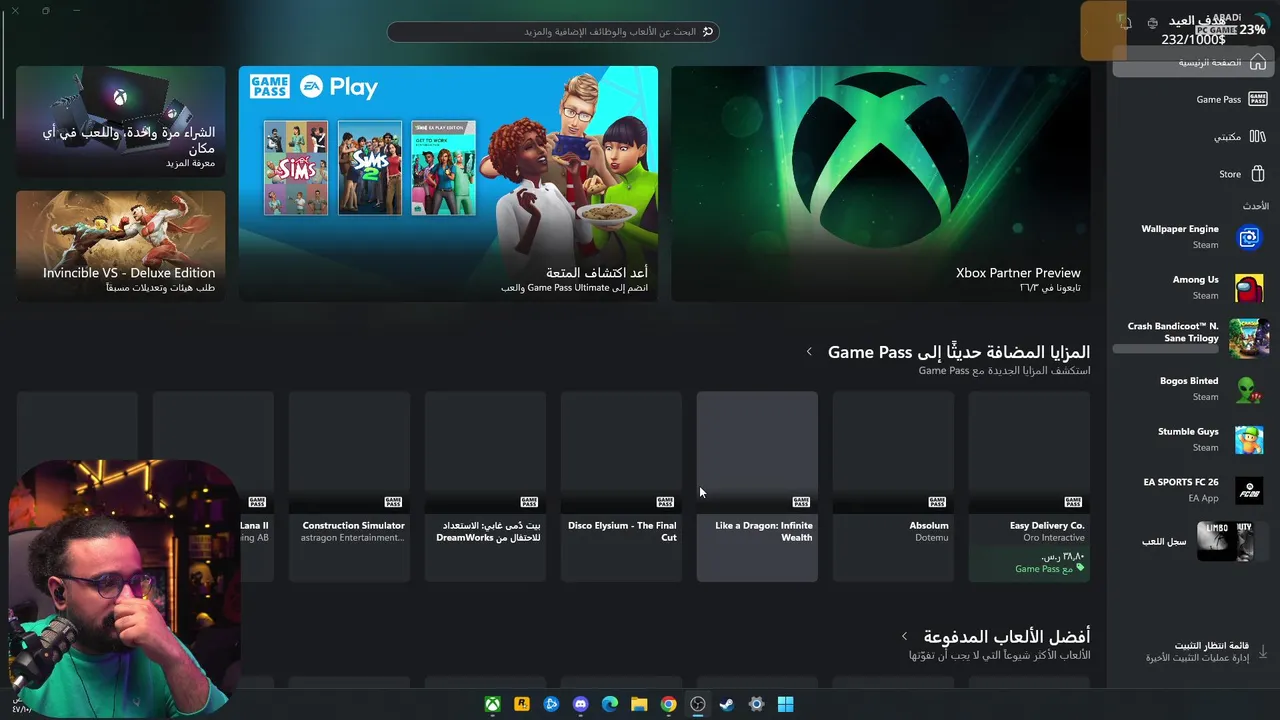Open the Battle.net taskbar icon
The image size is (1280, 720).
point(551,704)
